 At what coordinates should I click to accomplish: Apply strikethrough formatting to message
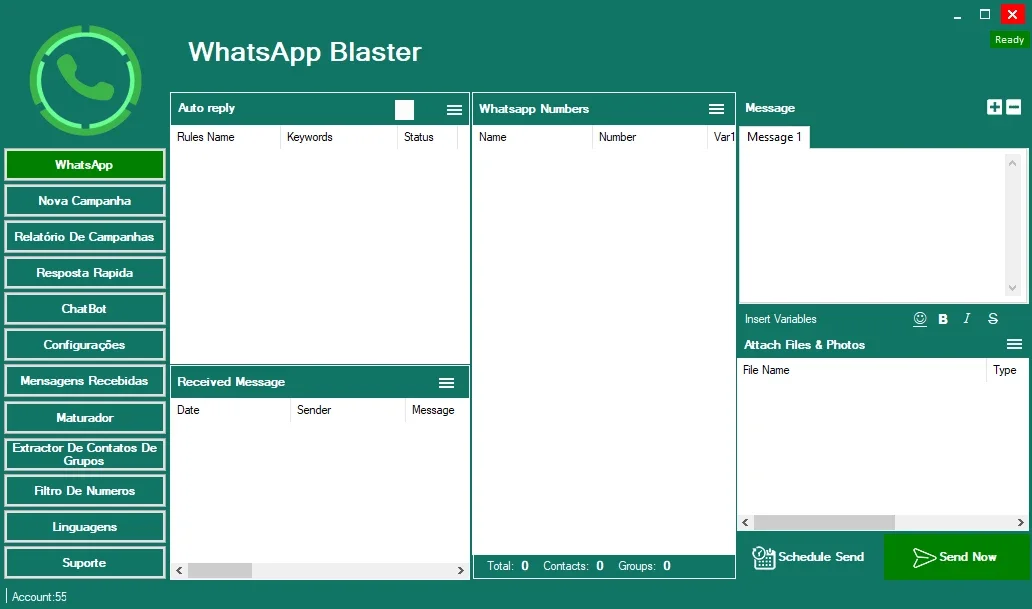coord(993,319)
